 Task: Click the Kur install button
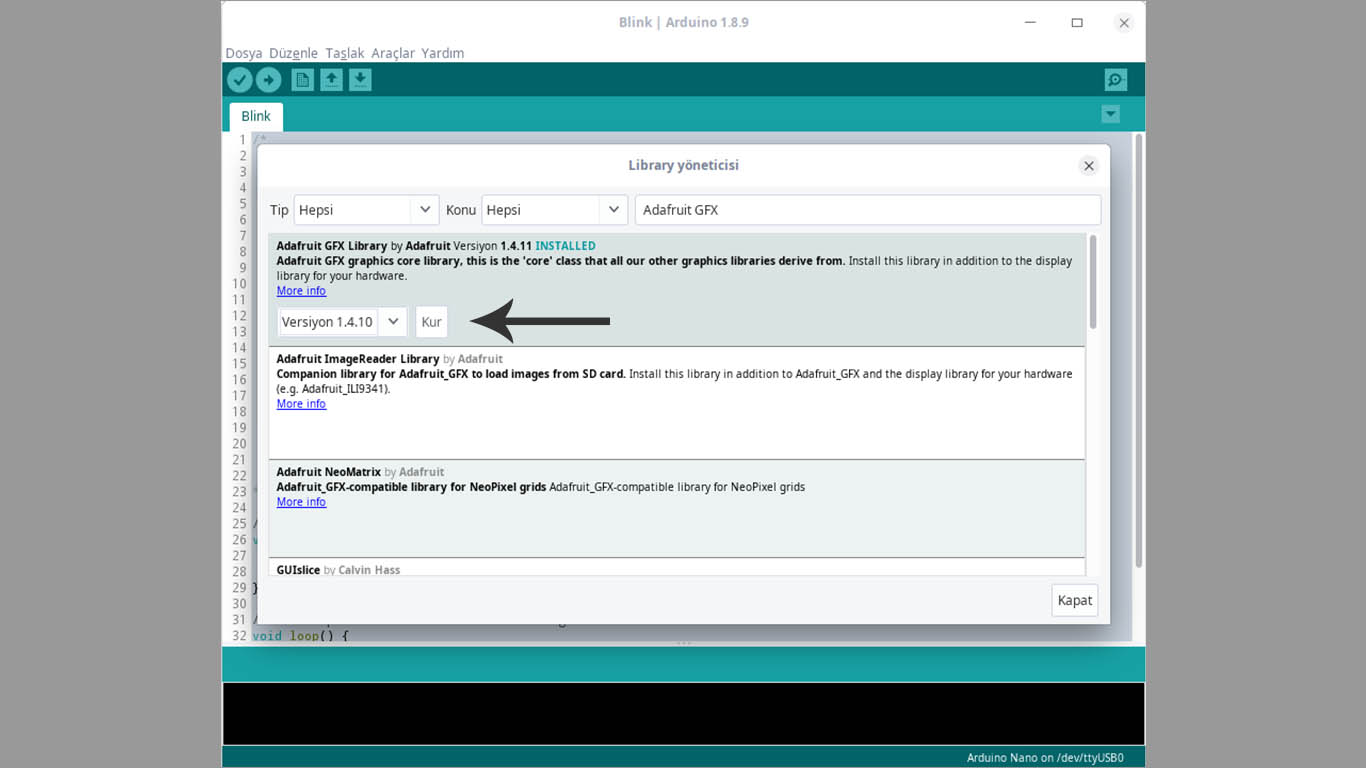431,322
